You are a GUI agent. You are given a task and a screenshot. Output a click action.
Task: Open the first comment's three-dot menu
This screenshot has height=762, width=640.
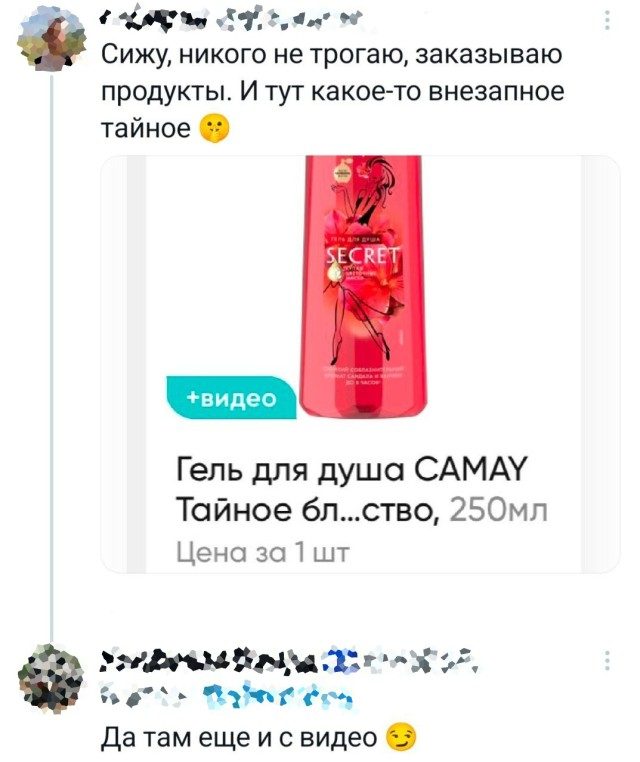[x=607, y=21]
